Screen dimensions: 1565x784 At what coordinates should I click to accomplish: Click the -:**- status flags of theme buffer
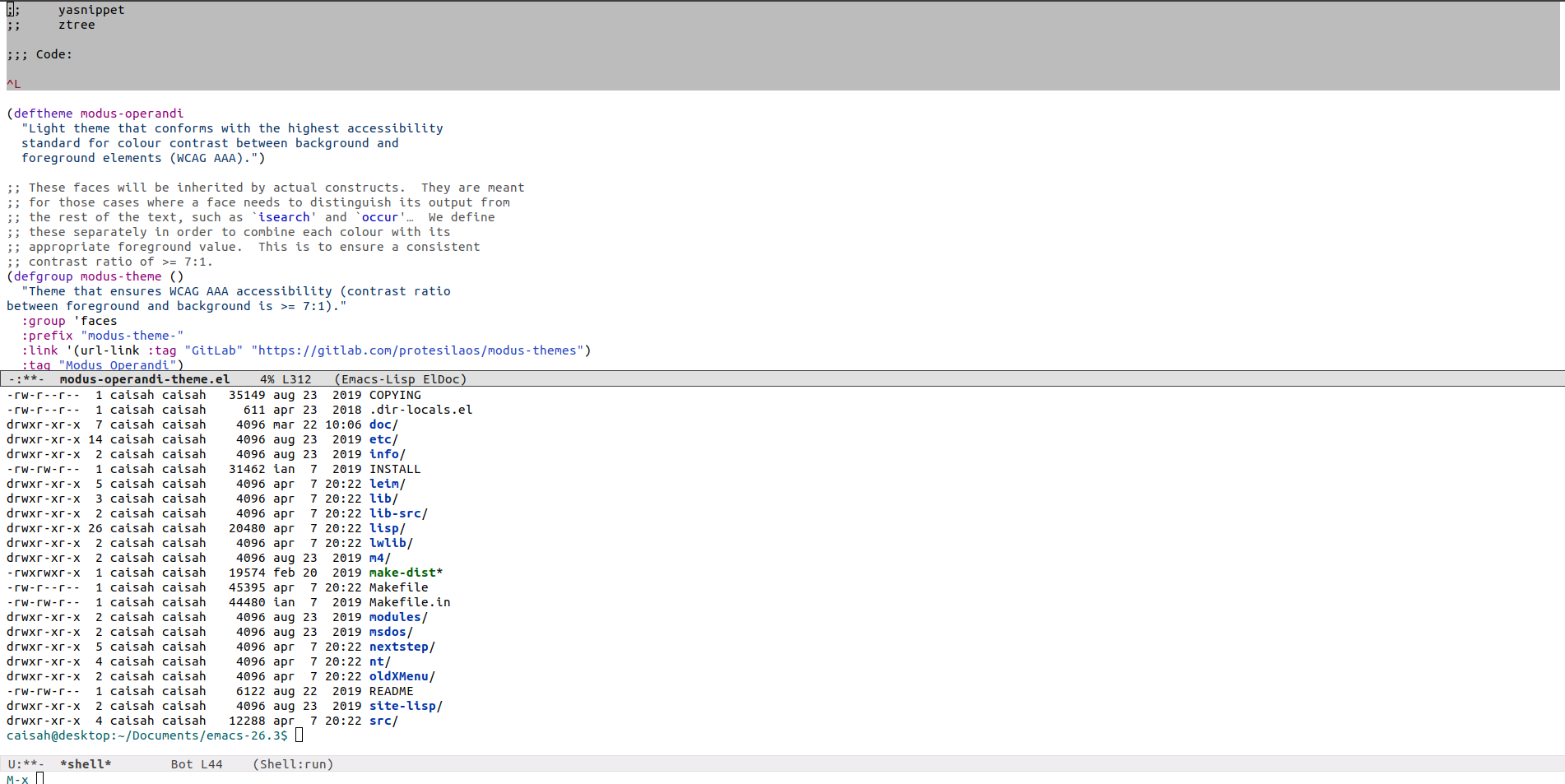pos(26,379)
